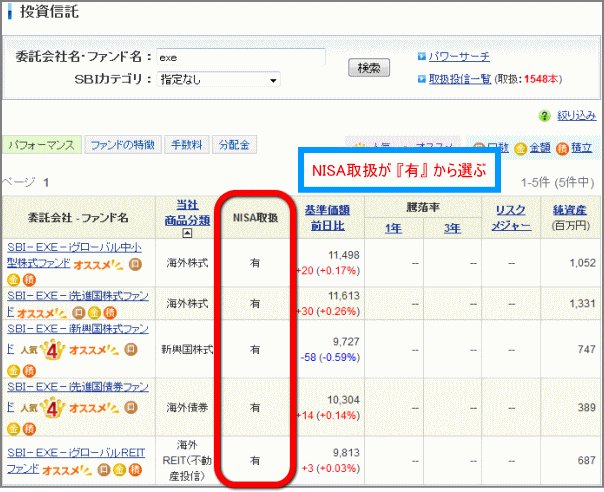Sort by 3年 騰落率 link

pyautogui.click(x=452, y=228)
